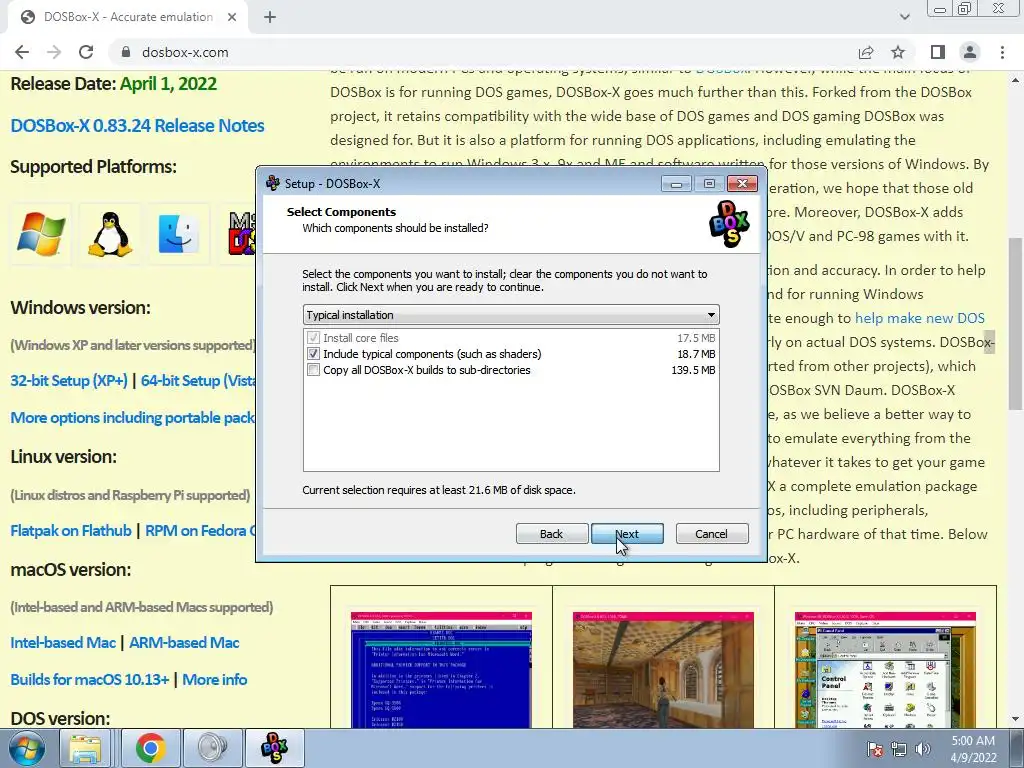Minimize the setup dialog window
The image size is (1024, 768).
click(x=677, y=184)
